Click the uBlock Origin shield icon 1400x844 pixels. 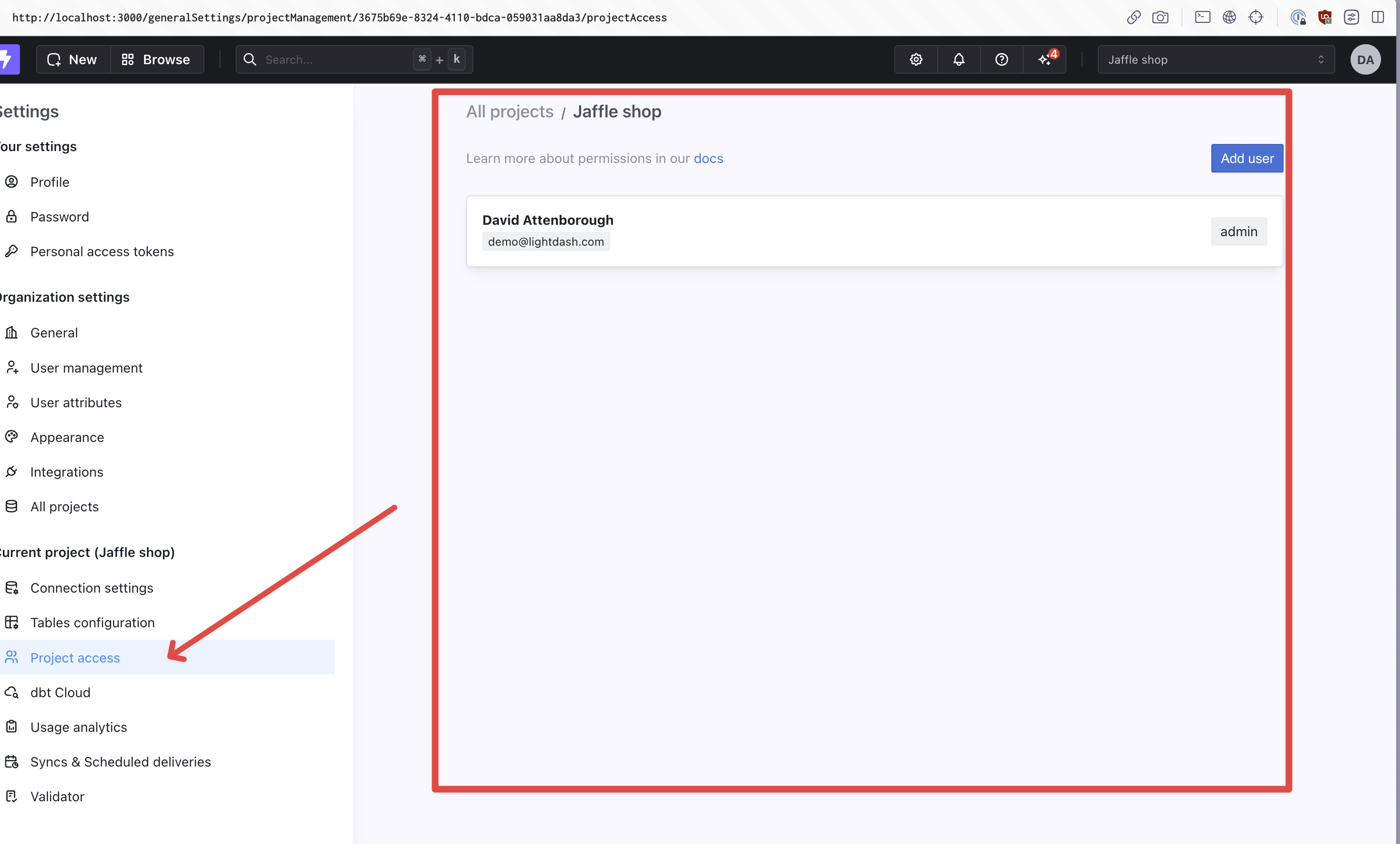point(1325,17)
